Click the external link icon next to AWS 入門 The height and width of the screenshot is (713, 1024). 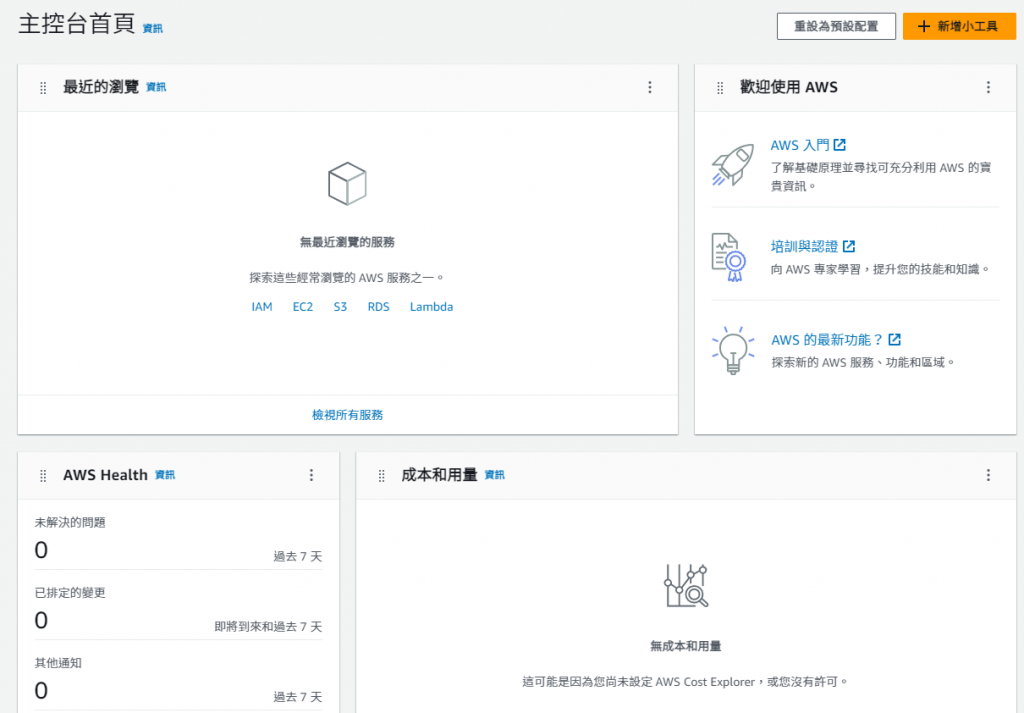point(839,145)
